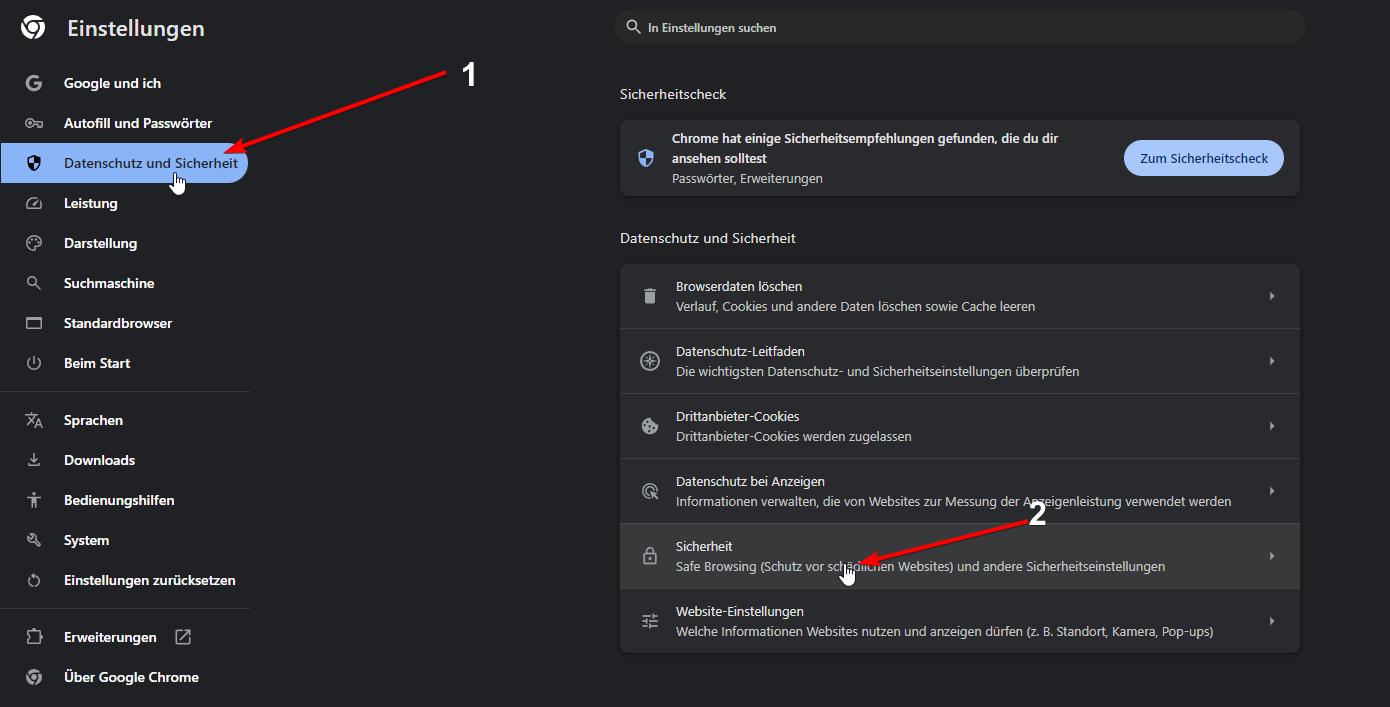Click the Browserdaten löschen trash icon
The height and width of the screenshot is (707, 1390).
(649, 295)
